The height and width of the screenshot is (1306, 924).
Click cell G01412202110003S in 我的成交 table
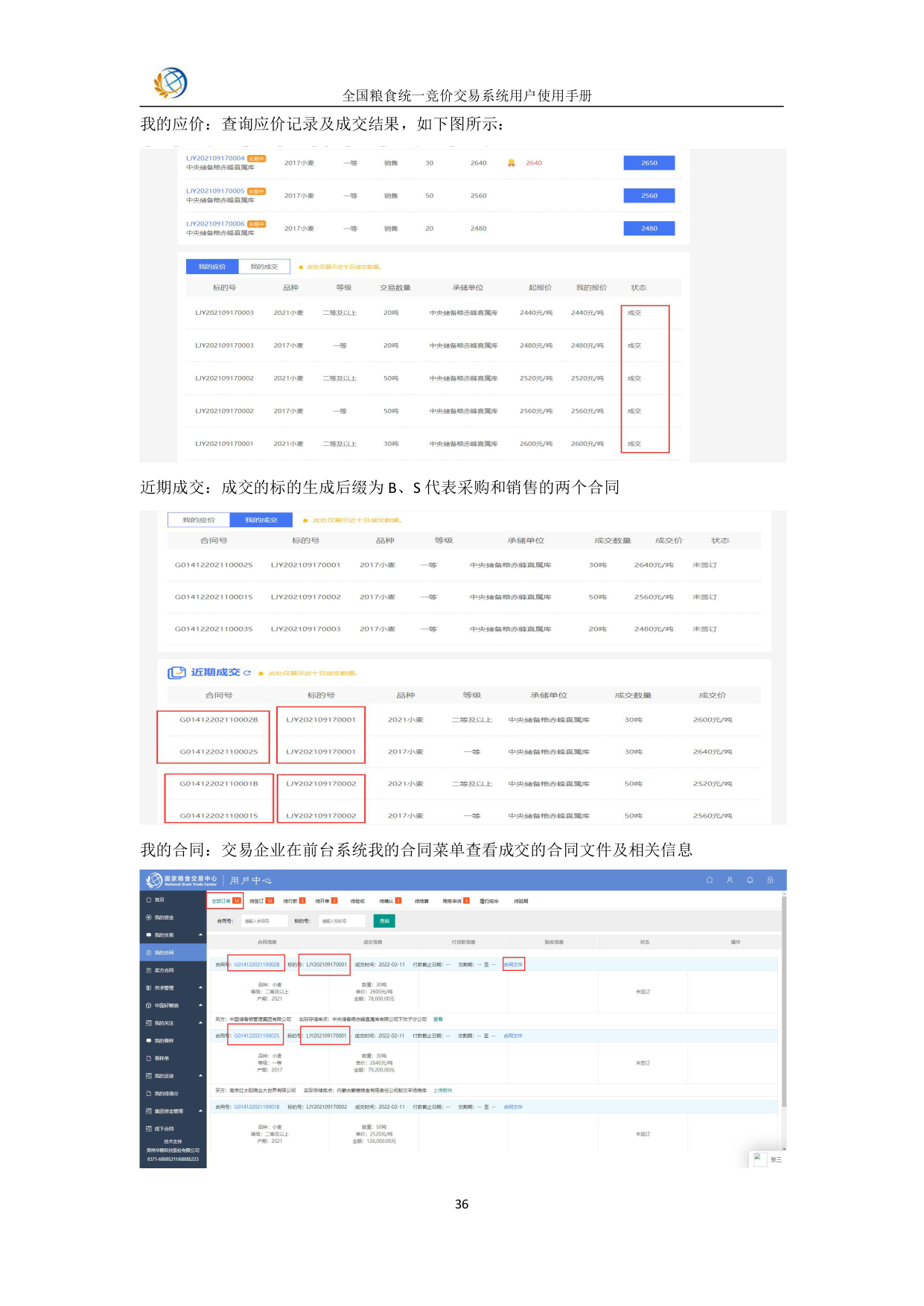tap(214, 629)
